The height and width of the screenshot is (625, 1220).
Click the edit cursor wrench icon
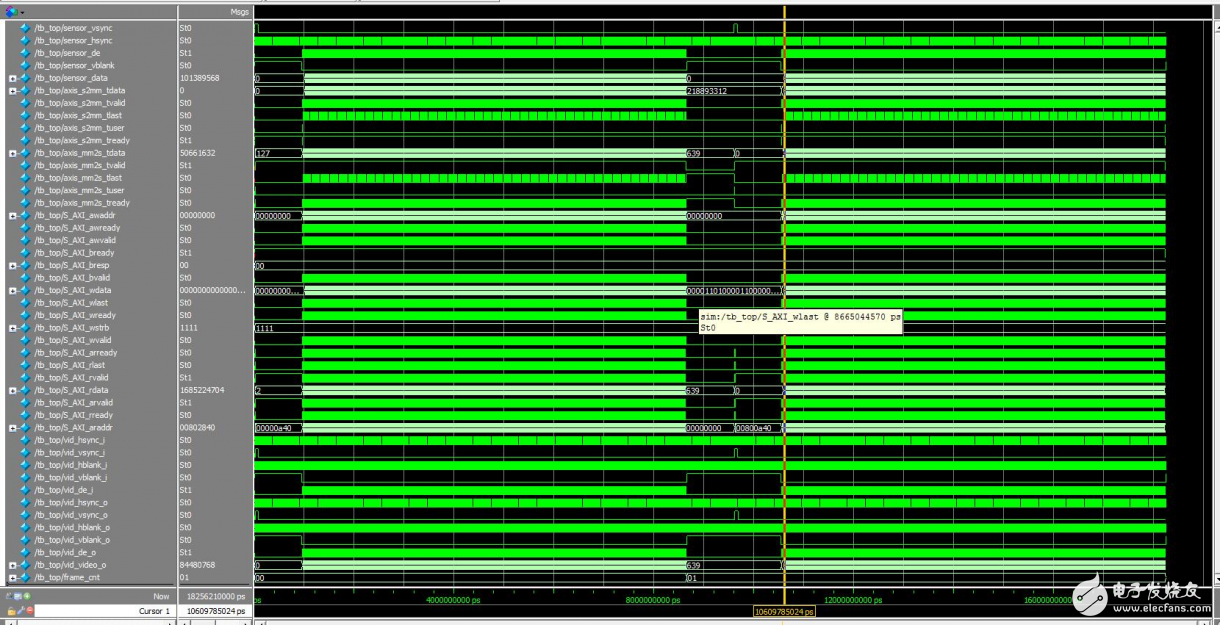pos(20,611)
